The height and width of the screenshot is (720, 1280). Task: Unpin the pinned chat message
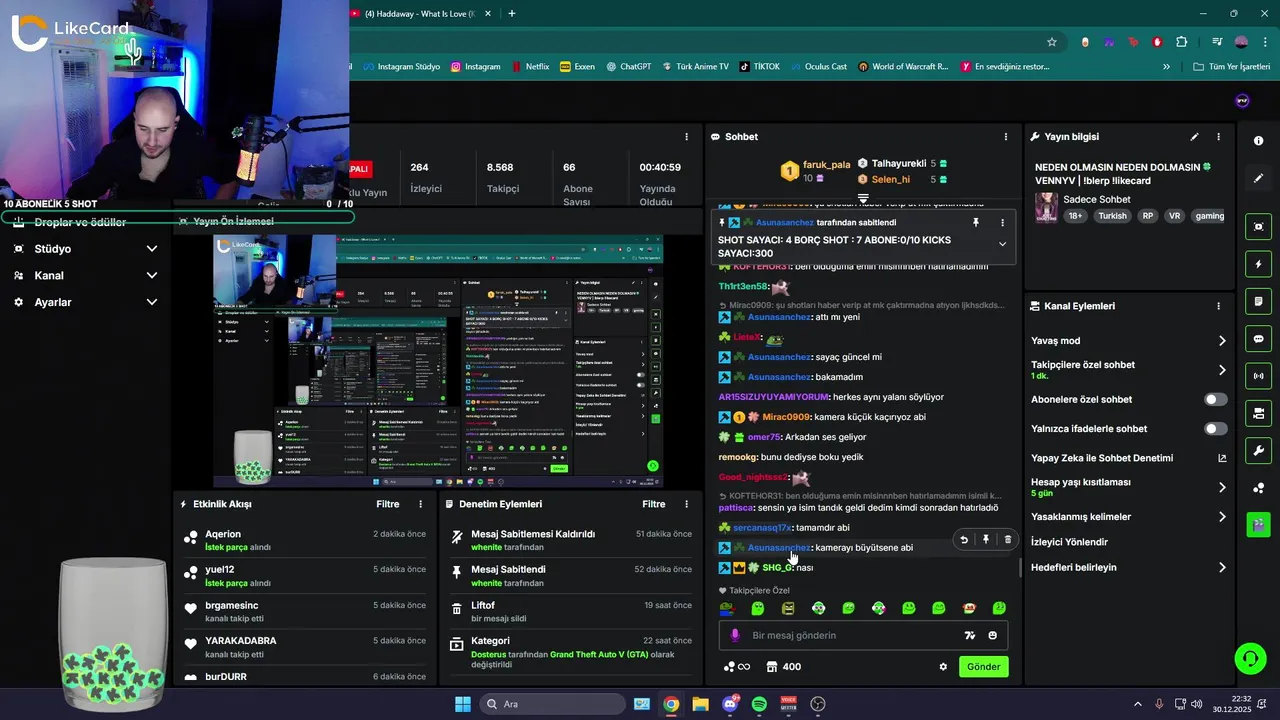click(976, 223)
